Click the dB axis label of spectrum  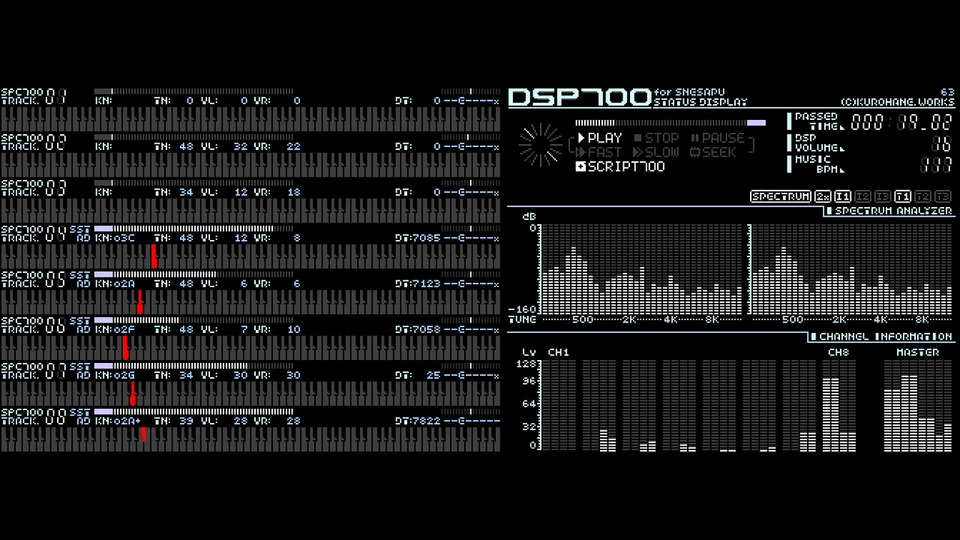[529, 216]
